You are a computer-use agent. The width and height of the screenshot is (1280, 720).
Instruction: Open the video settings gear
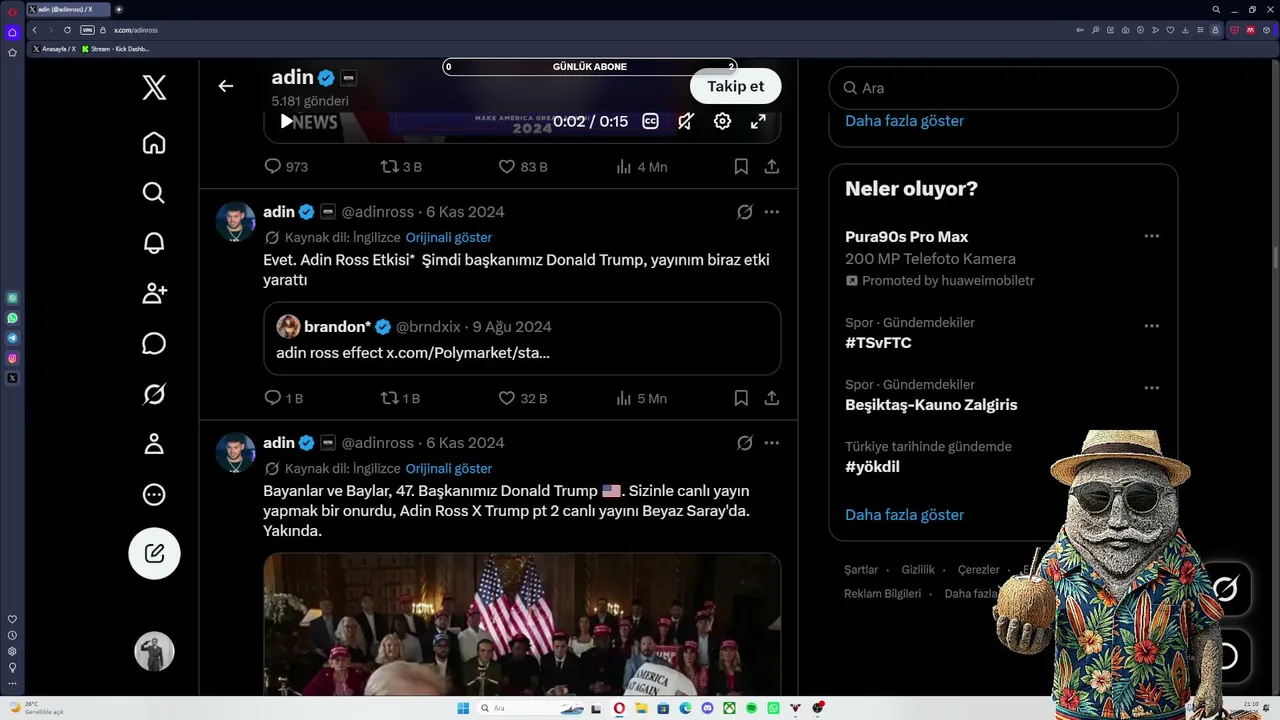click(722, 121)
